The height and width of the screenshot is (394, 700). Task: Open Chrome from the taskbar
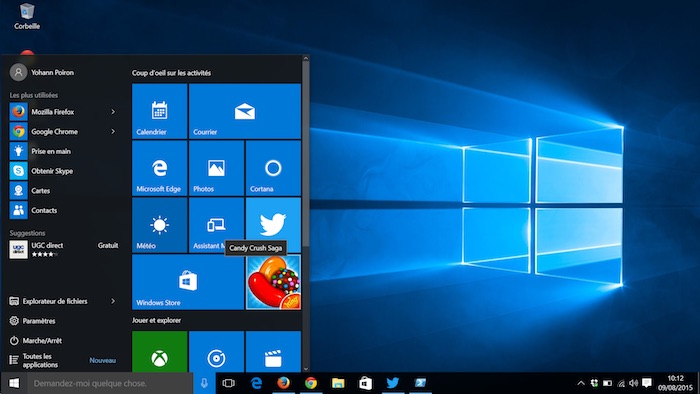point(311,383)
